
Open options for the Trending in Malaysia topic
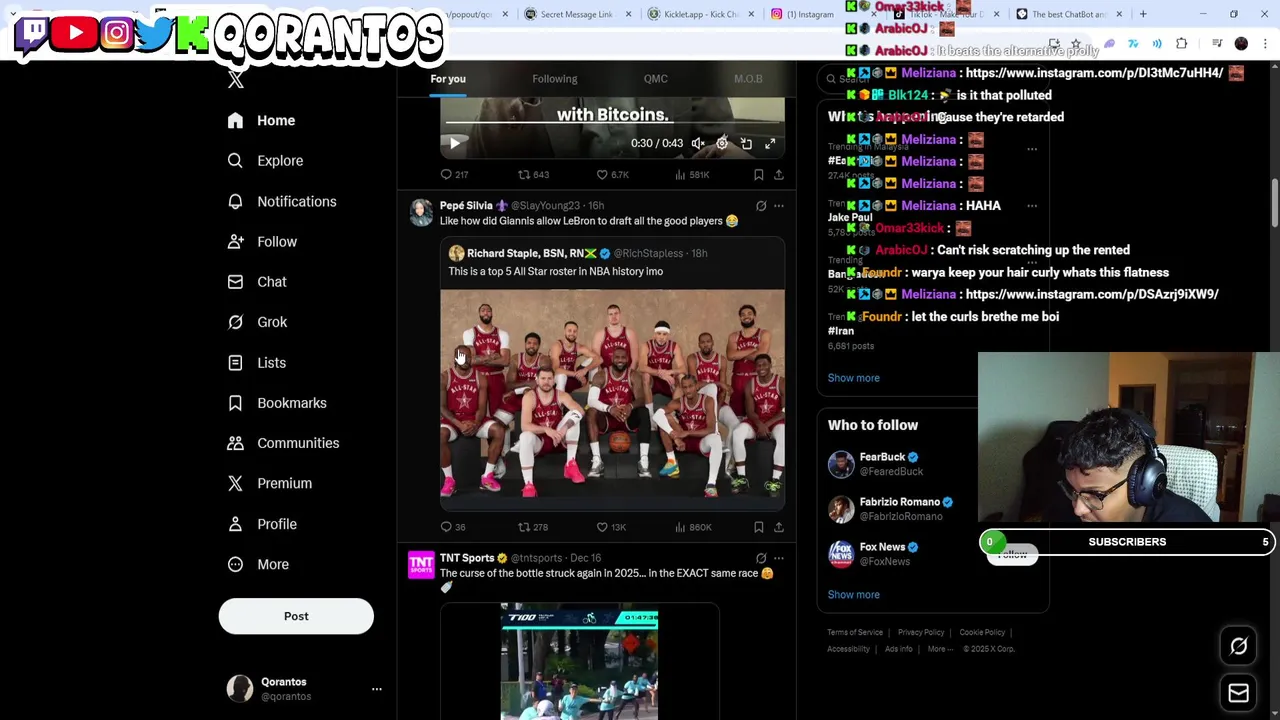click(1032, 150)
